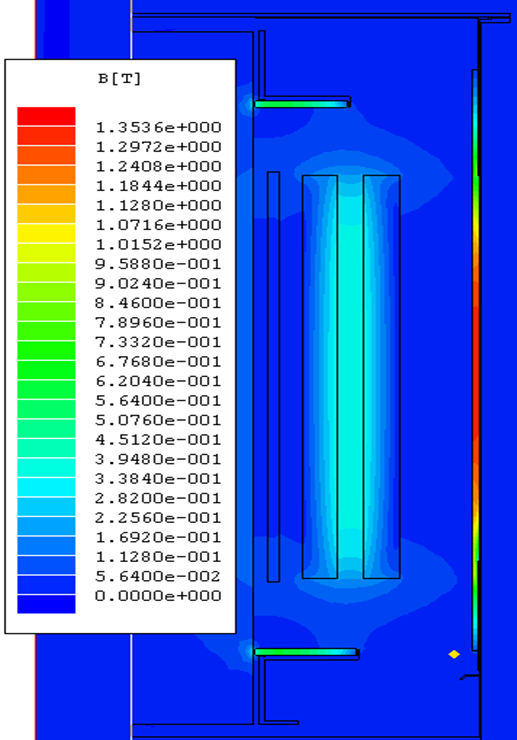Select the 5.0760e-001 legend value
The height and width of the screenshot is (740, 517).
[x=159, y=420]
